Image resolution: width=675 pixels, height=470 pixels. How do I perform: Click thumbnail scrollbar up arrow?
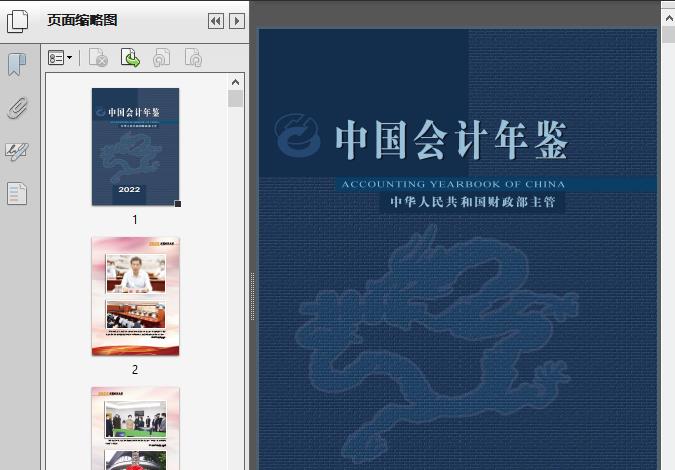pyautogui.click(x=235, y=82)
